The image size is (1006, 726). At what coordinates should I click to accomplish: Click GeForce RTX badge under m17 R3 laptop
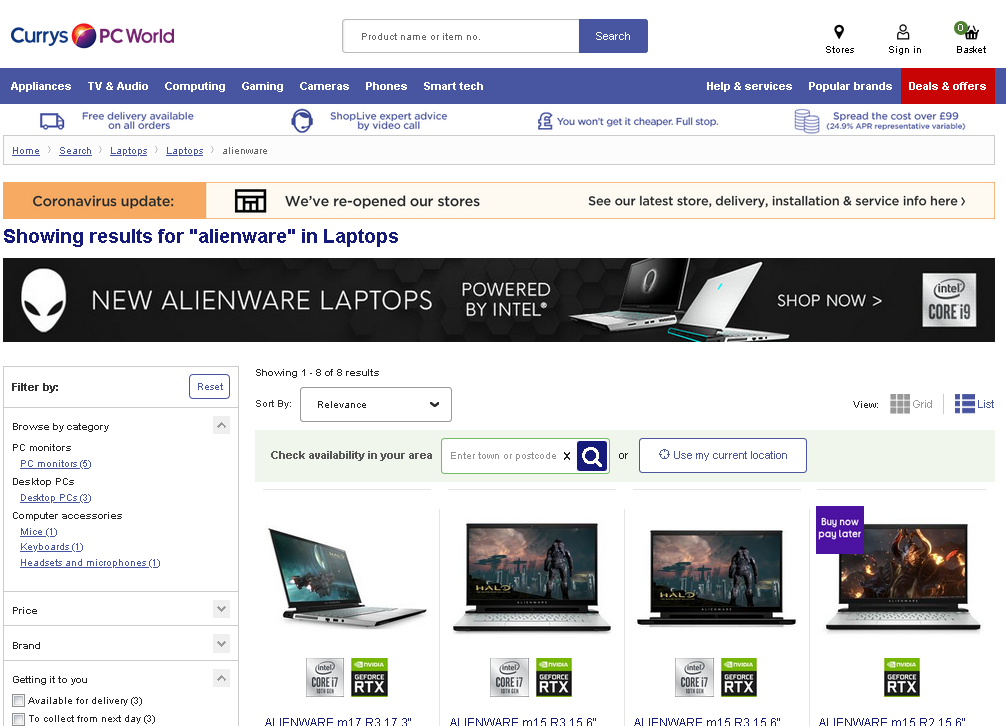(369, 677)
